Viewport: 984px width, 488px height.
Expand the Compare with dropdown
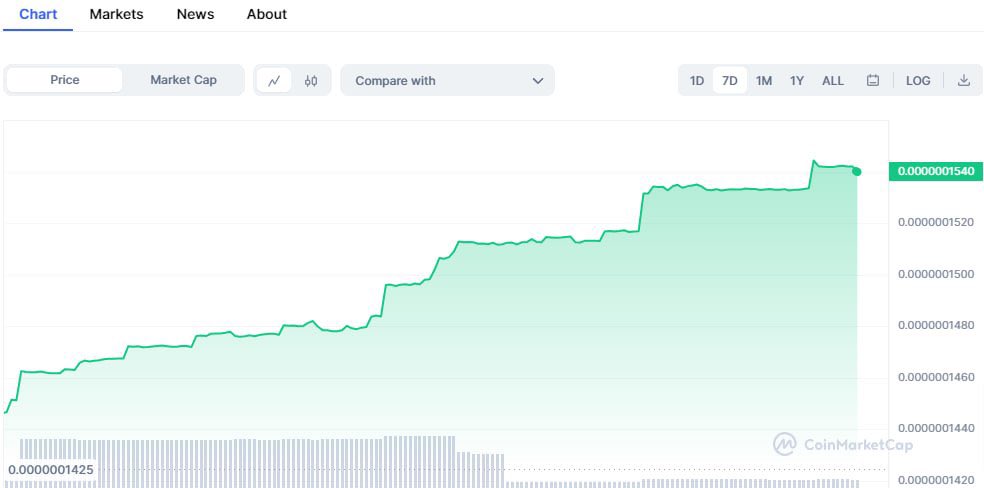tap(447, 80)
